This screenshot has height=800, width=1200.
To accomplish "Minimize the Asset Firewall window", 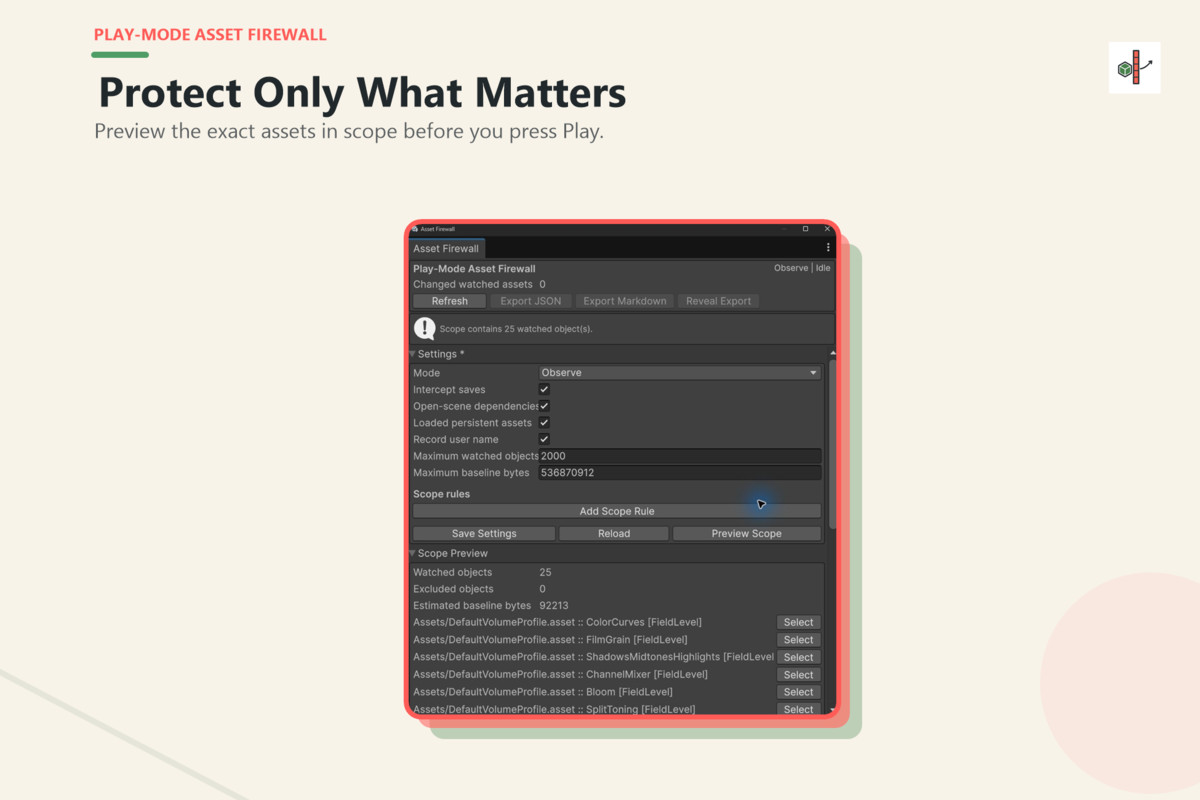I will (783, 229).
